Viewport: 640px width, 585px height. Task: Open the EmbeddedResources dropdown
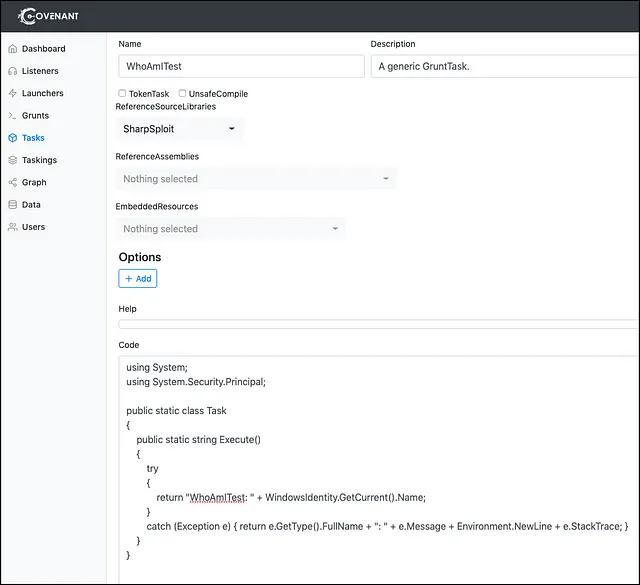[231, 229]
